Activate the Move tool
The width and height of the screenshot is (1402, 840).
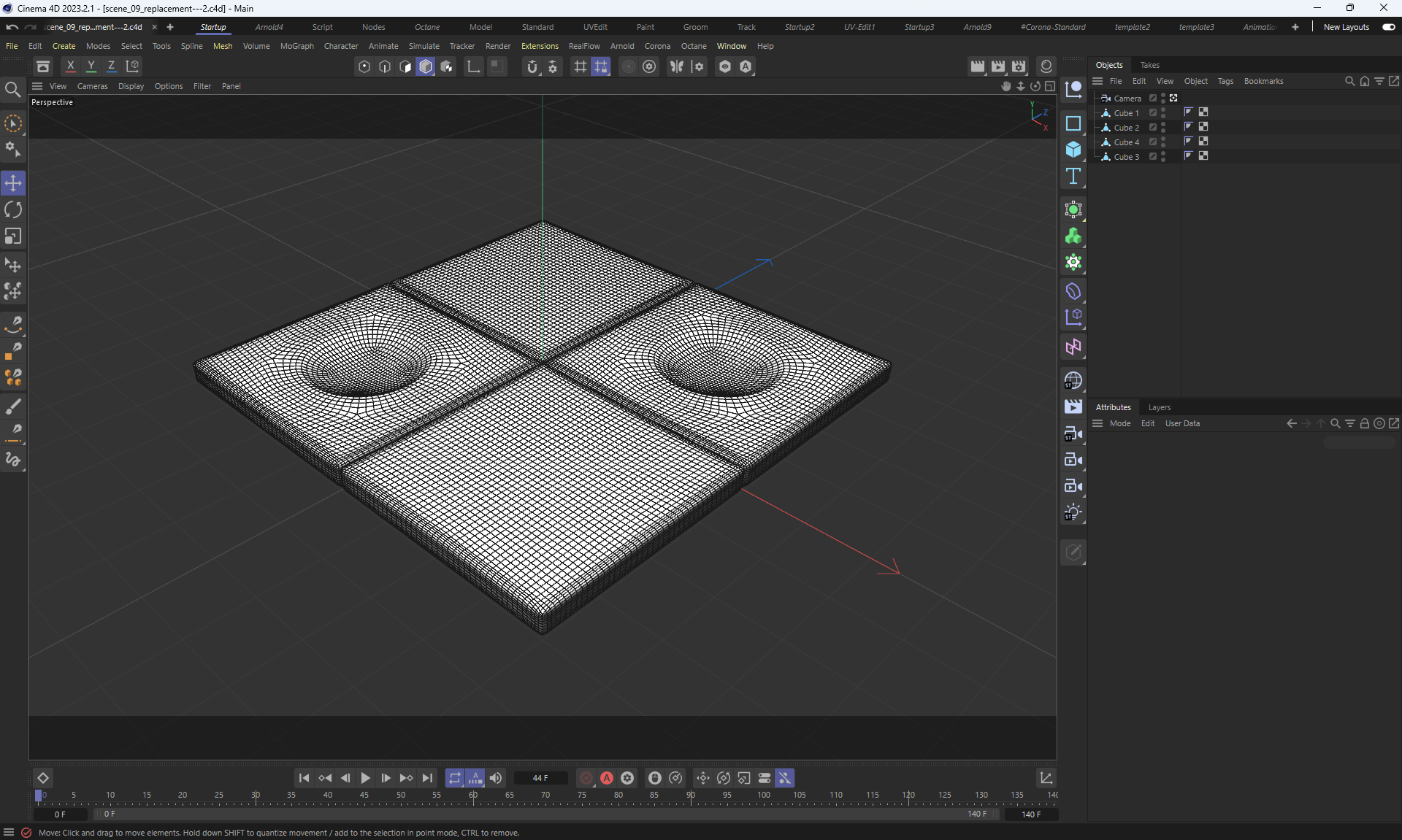click(x=13, y=183)
